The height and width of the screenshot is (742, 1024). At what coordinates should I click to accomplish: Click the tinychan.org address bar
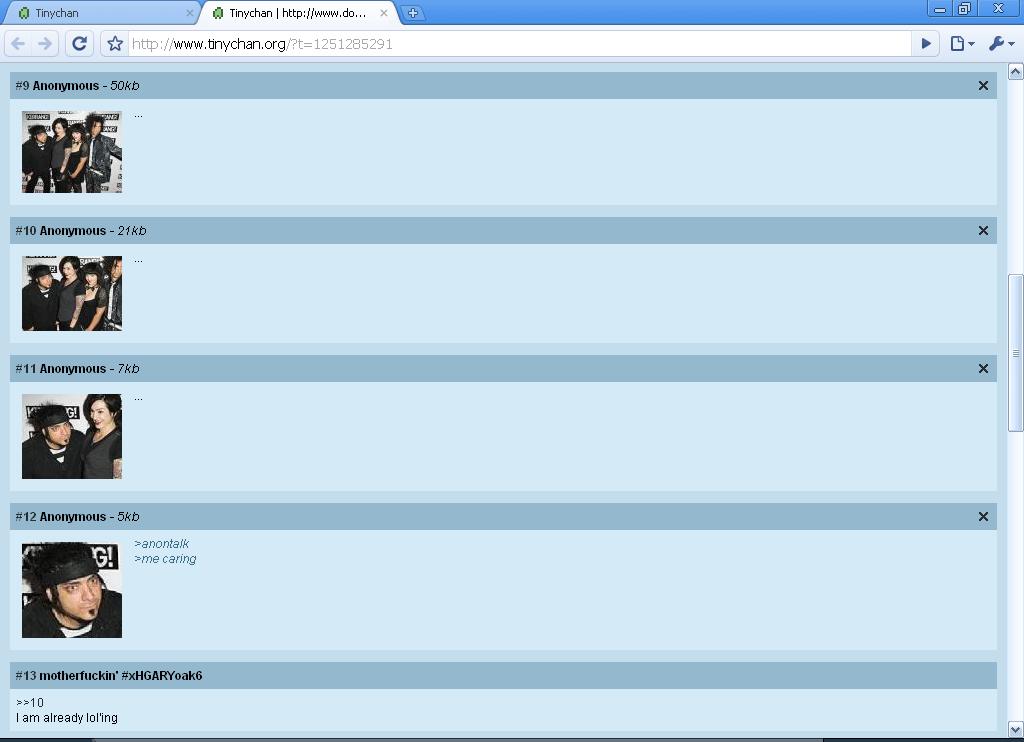coord(520,44)
